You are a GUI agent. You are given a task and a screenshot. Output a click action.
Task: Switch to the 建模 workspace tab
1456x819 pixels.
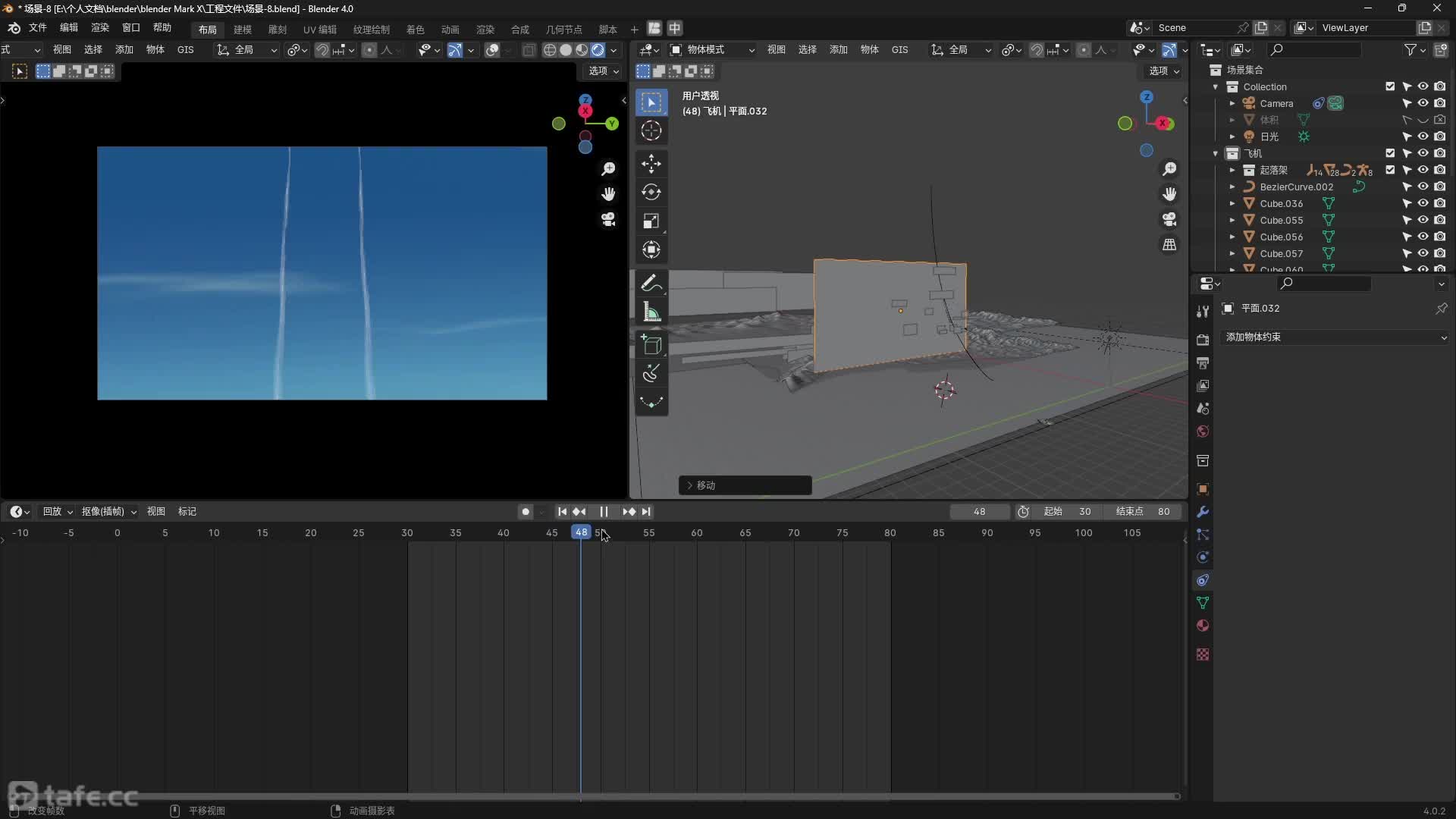tap(243, 30)
